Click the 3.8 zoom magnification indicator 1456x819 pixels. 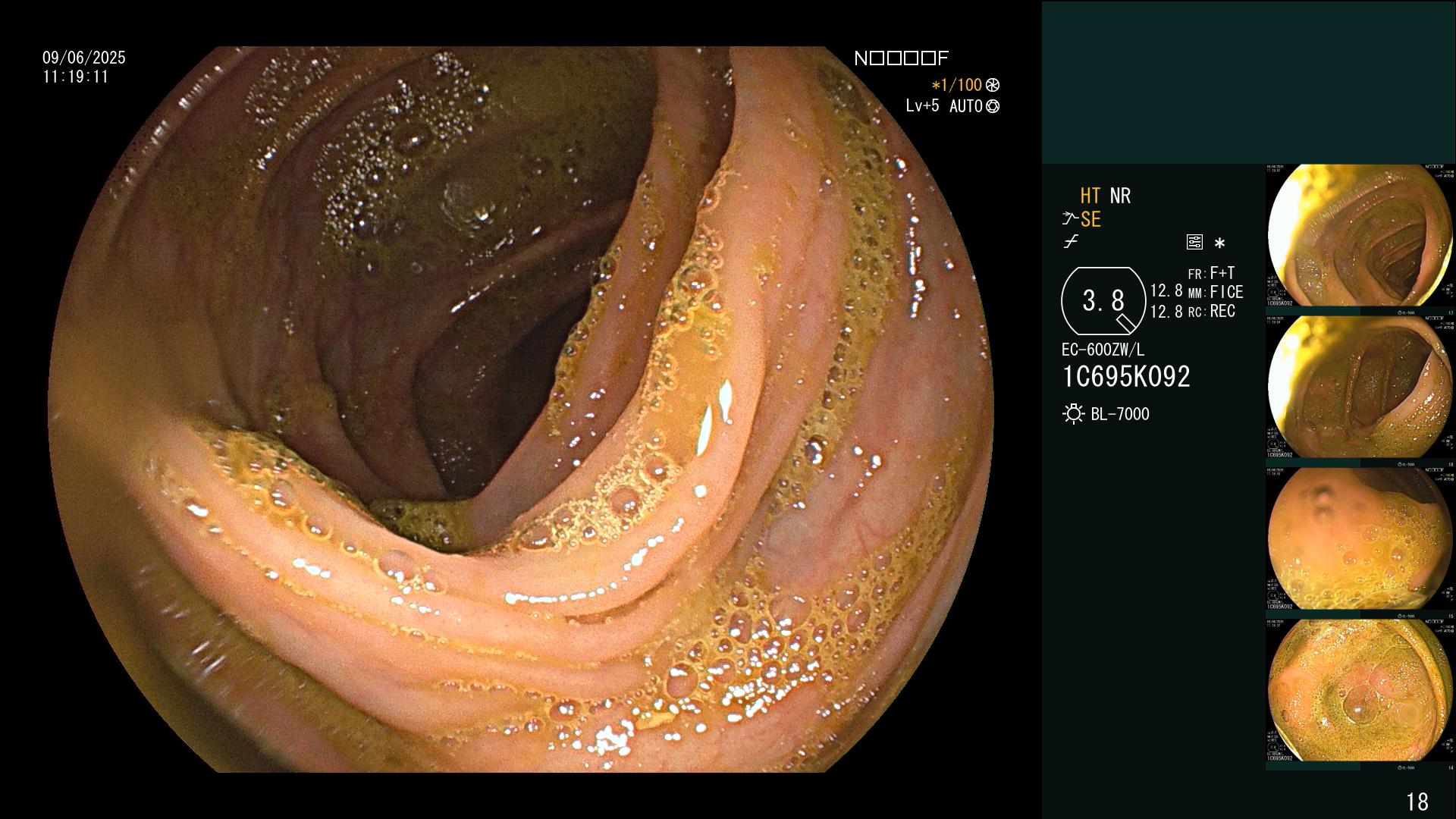(x=1103, y=301)
